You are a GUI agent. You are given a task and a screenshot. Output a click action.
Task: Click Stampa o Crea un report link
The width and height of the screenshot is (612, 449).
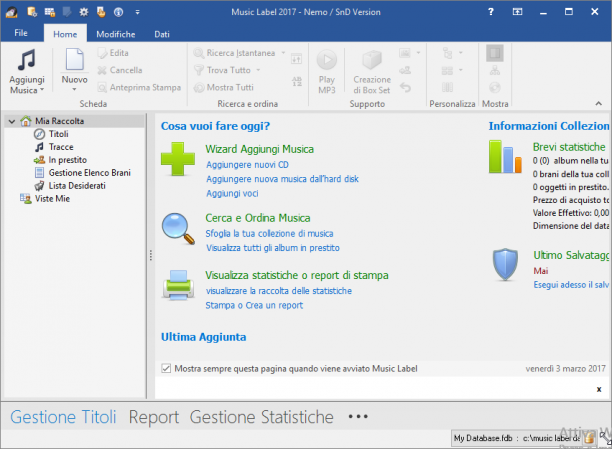(254, 305)
